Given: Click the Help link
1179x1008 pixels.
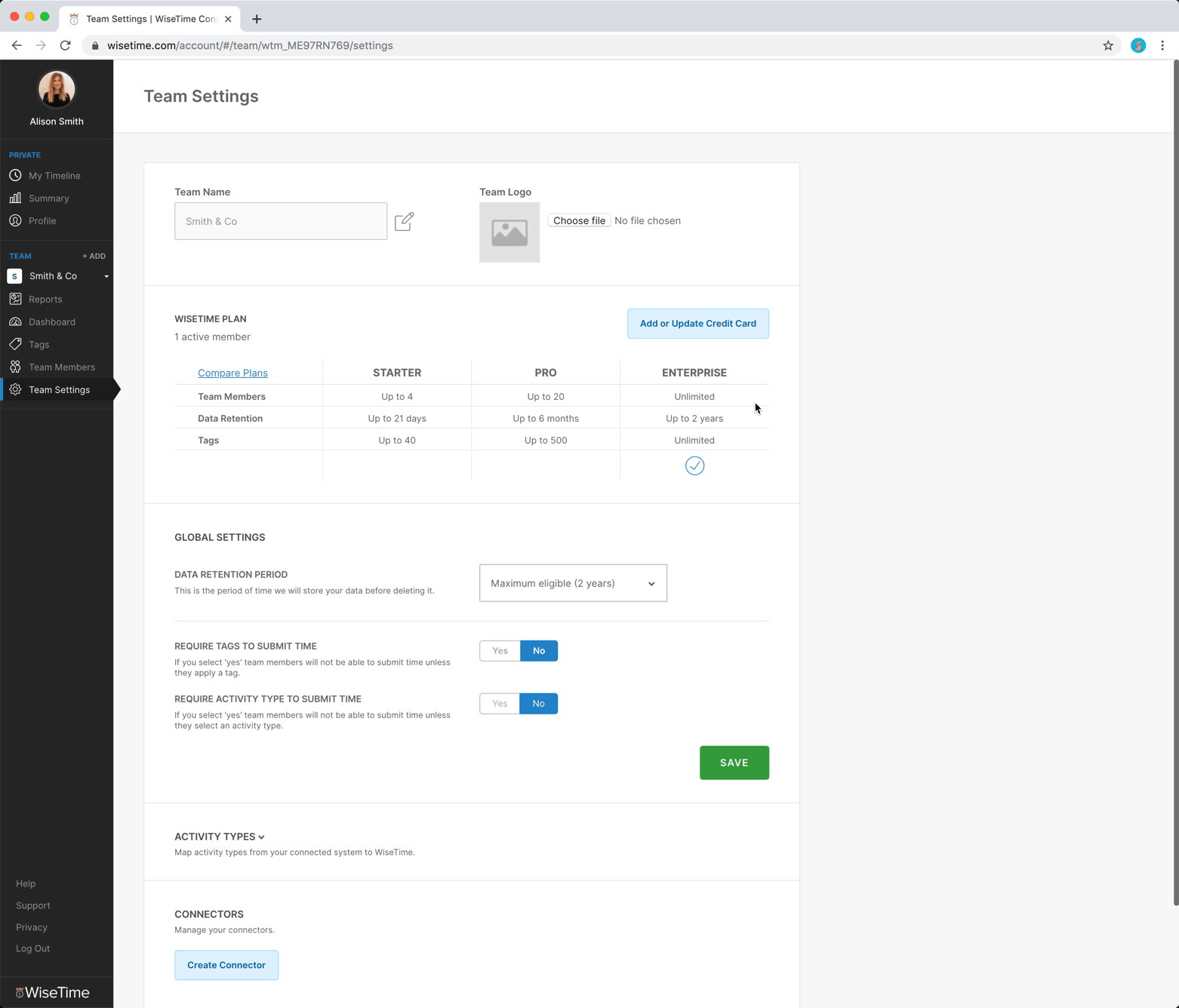Looking at the screenshot, I should click(x=26, y=884).
